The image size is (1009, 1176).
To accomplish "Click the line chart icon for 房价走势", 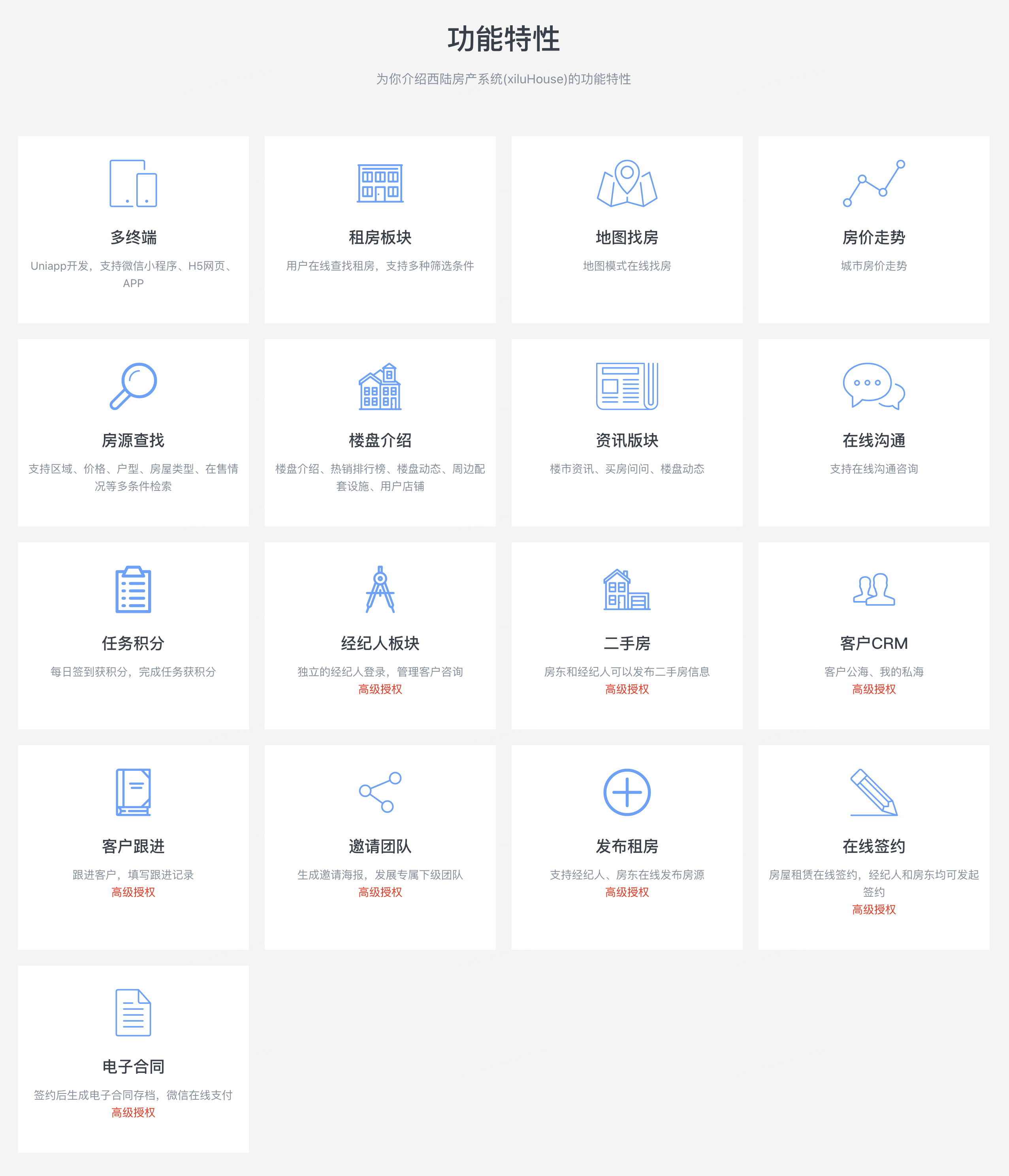I will pos(873,183).
